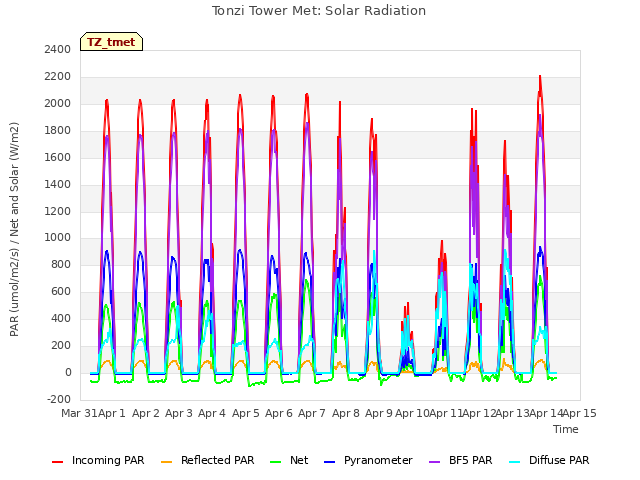Click the y-axis label PAR / Net and Solar
Viewport: 640px width, 480px height.
click(14, 229)
